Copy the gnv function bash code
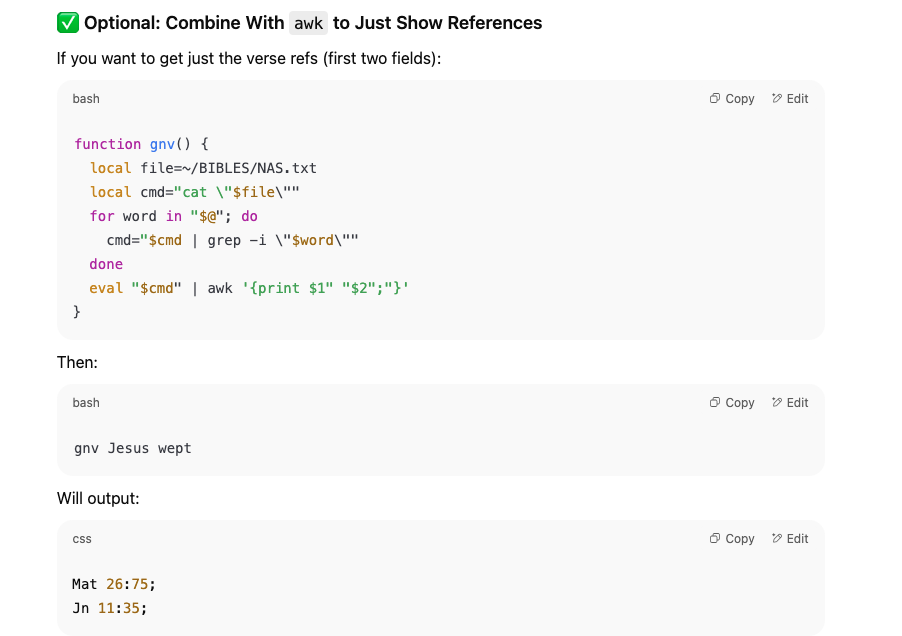 [732, 99]
